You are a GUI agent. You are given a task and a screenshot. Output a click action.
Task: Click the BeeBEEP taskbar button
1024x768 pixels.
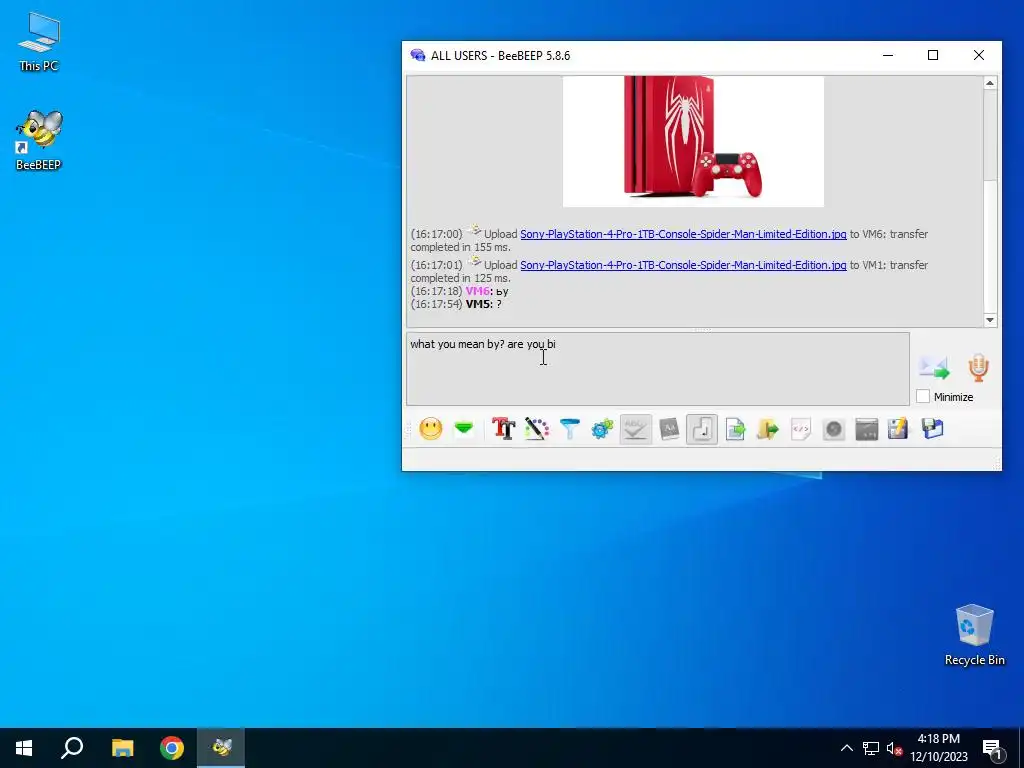(221, 748)
